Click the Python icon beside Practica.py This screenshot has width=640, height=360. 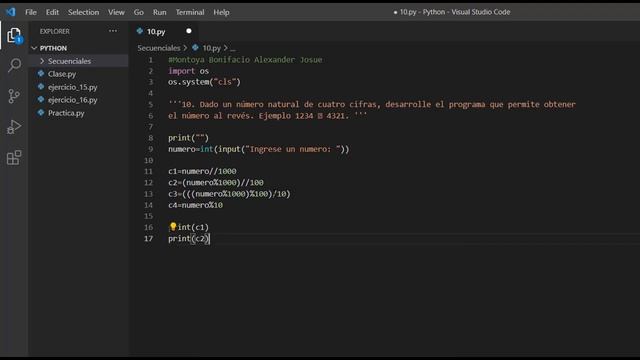click(x=41, y=112)
